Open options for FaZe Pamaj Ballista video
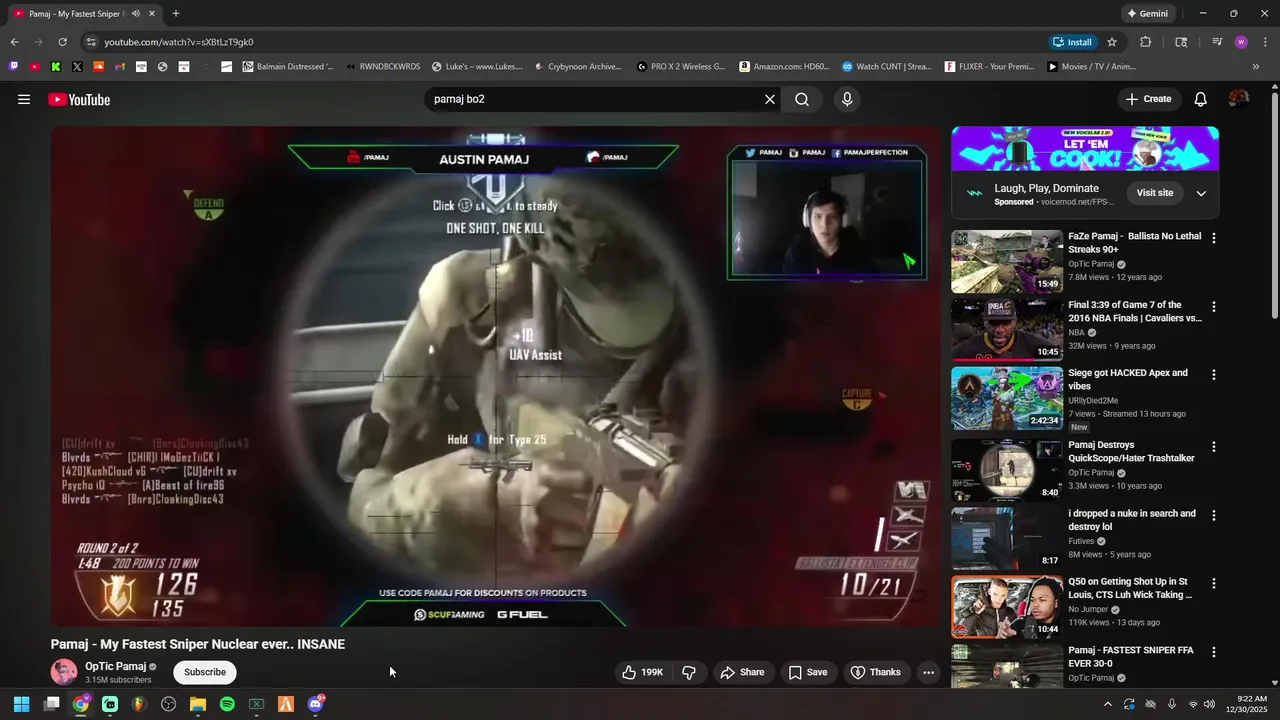Image resolution: width=1280 pixels, height=720 pixels. point(1214,238)
